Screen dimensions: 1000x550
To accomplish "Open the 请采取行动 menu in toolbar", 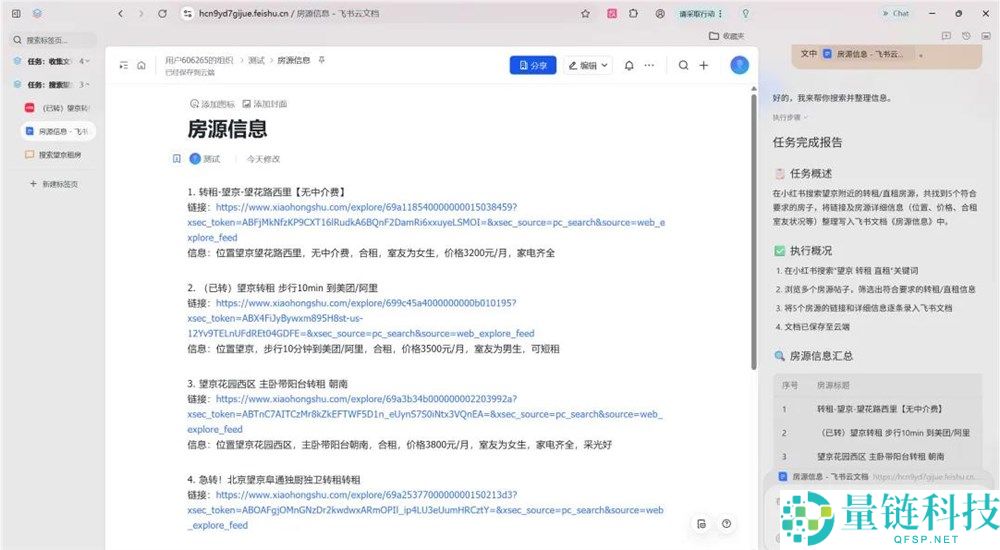I will pyautogui.click(x=701, y=13).
